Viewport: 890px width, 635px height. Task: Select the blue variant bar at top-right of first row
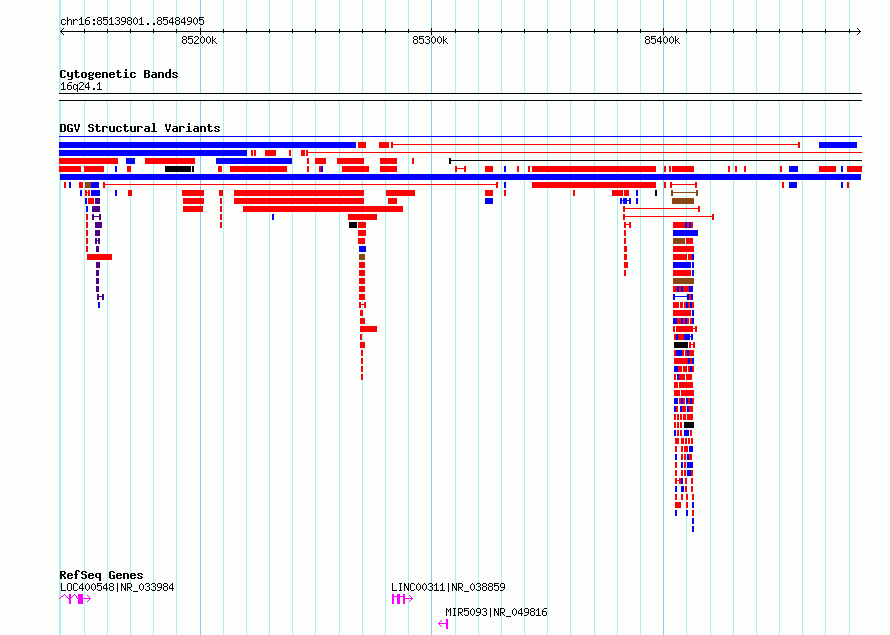(838, 145)
